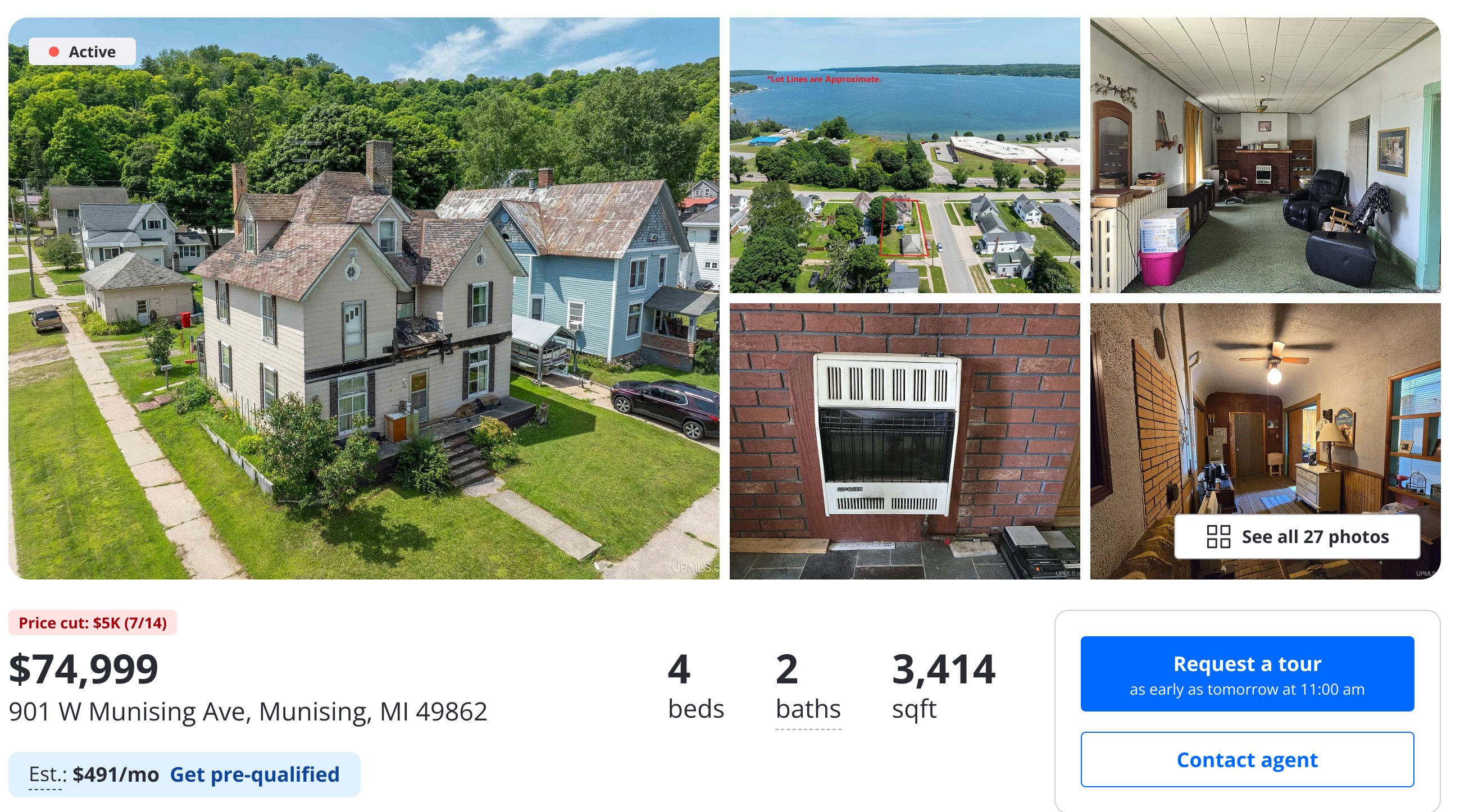Click Request a tour button

(1247, 673)
